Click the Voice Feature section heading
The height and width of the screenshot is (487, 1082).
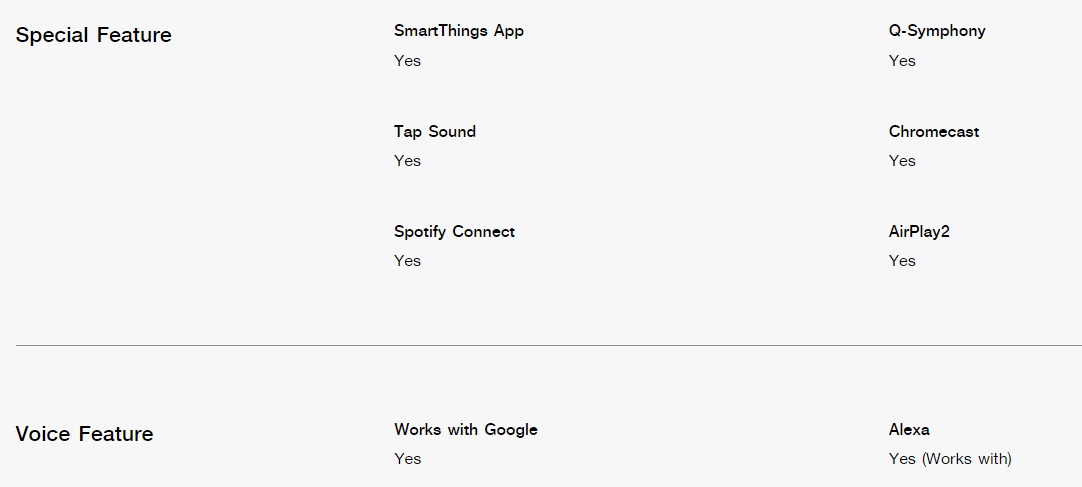click(84, 433)
